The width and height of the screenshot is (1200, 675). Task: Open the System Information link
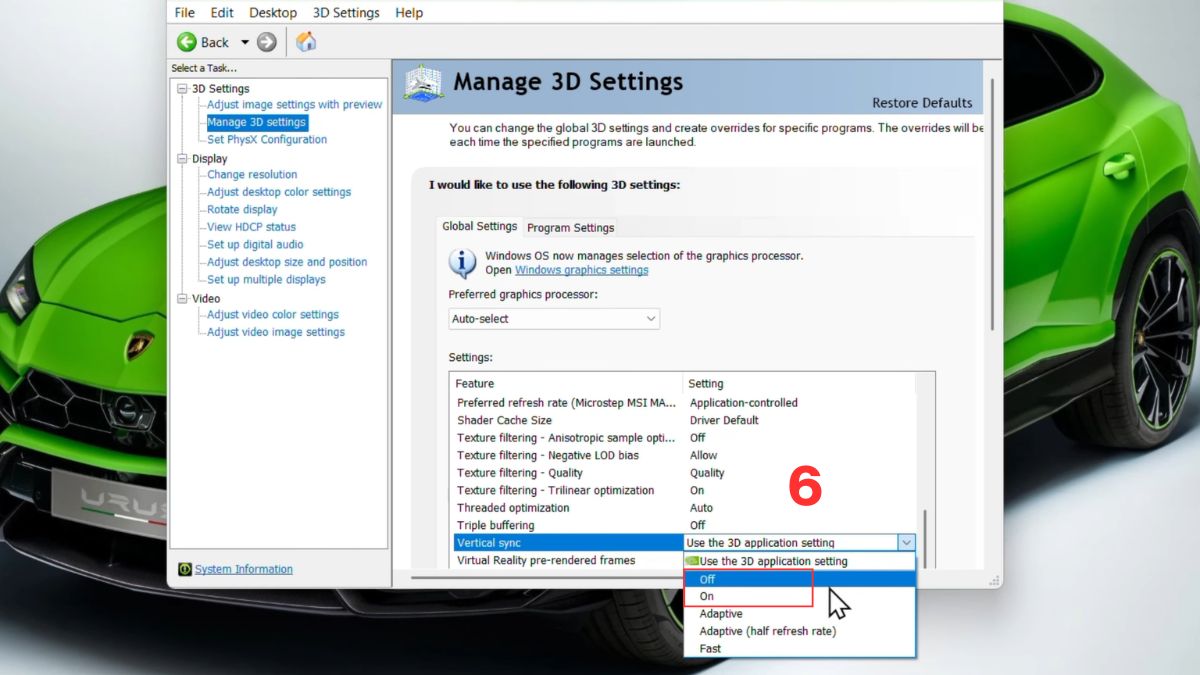point(243,568)
